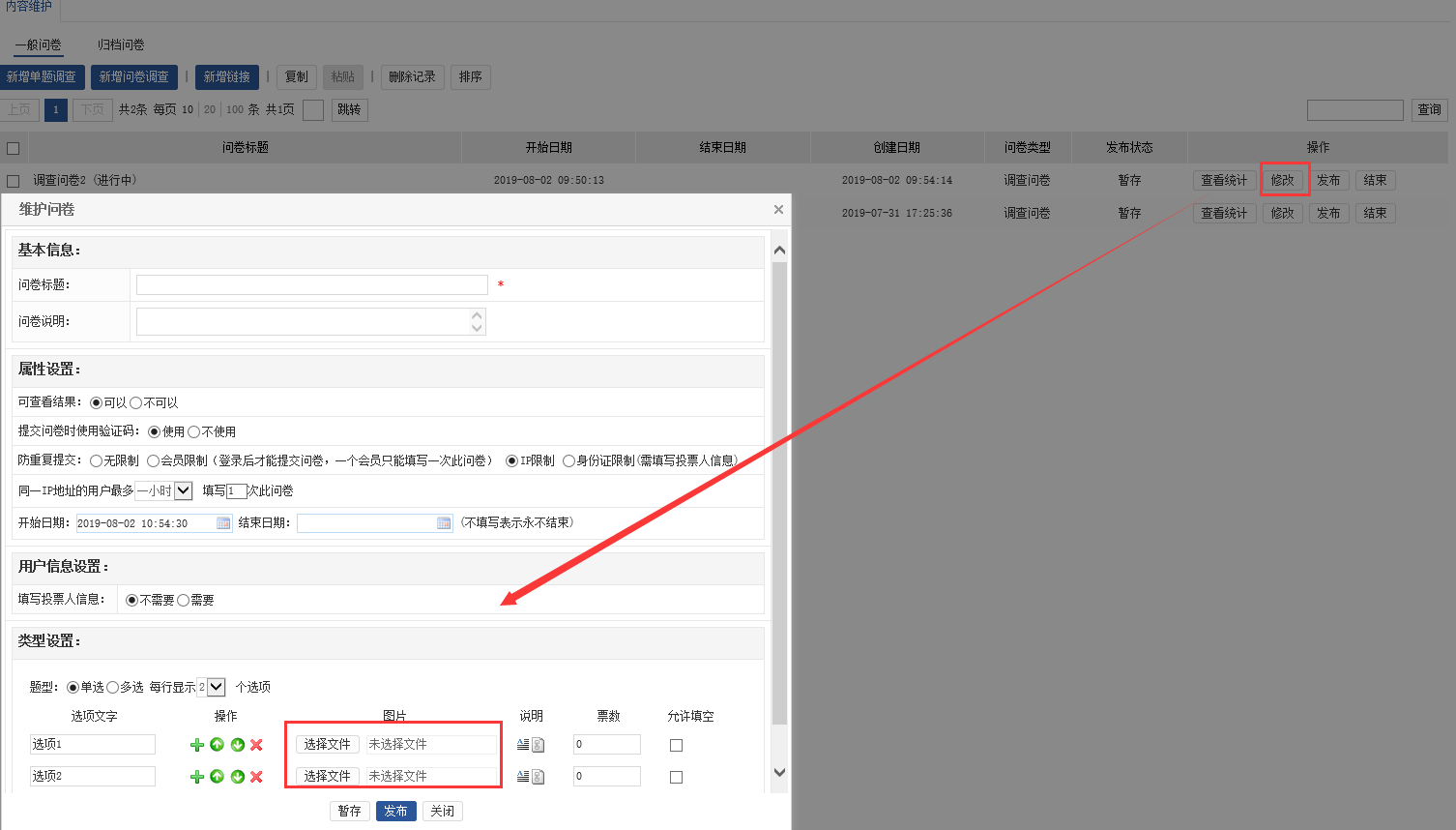
Task: Tick the checkbox for 调查问卷2 row
Action: click(x=13, y=181)
